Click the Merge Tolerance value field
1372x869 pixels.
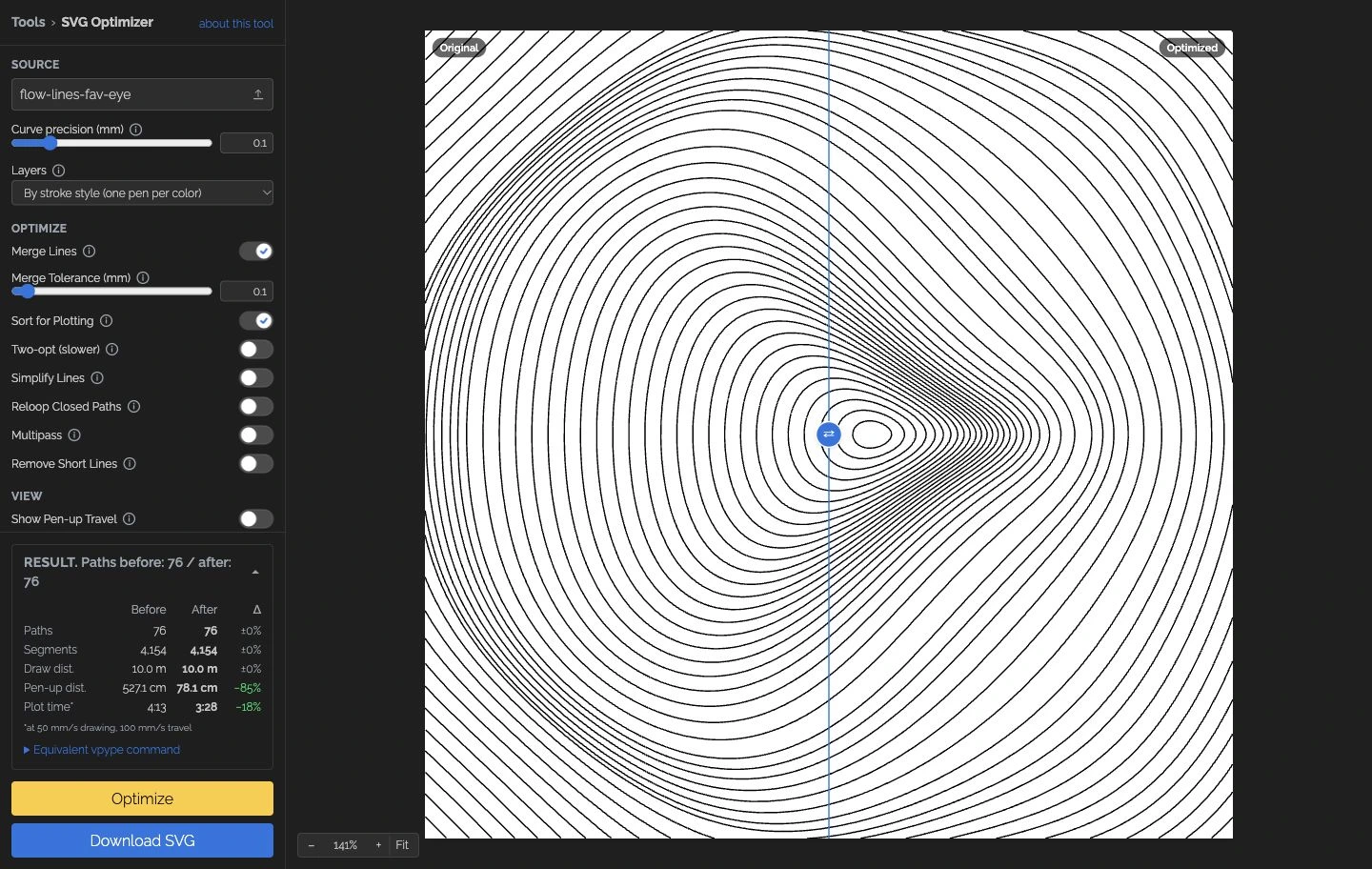coord(247,292)
